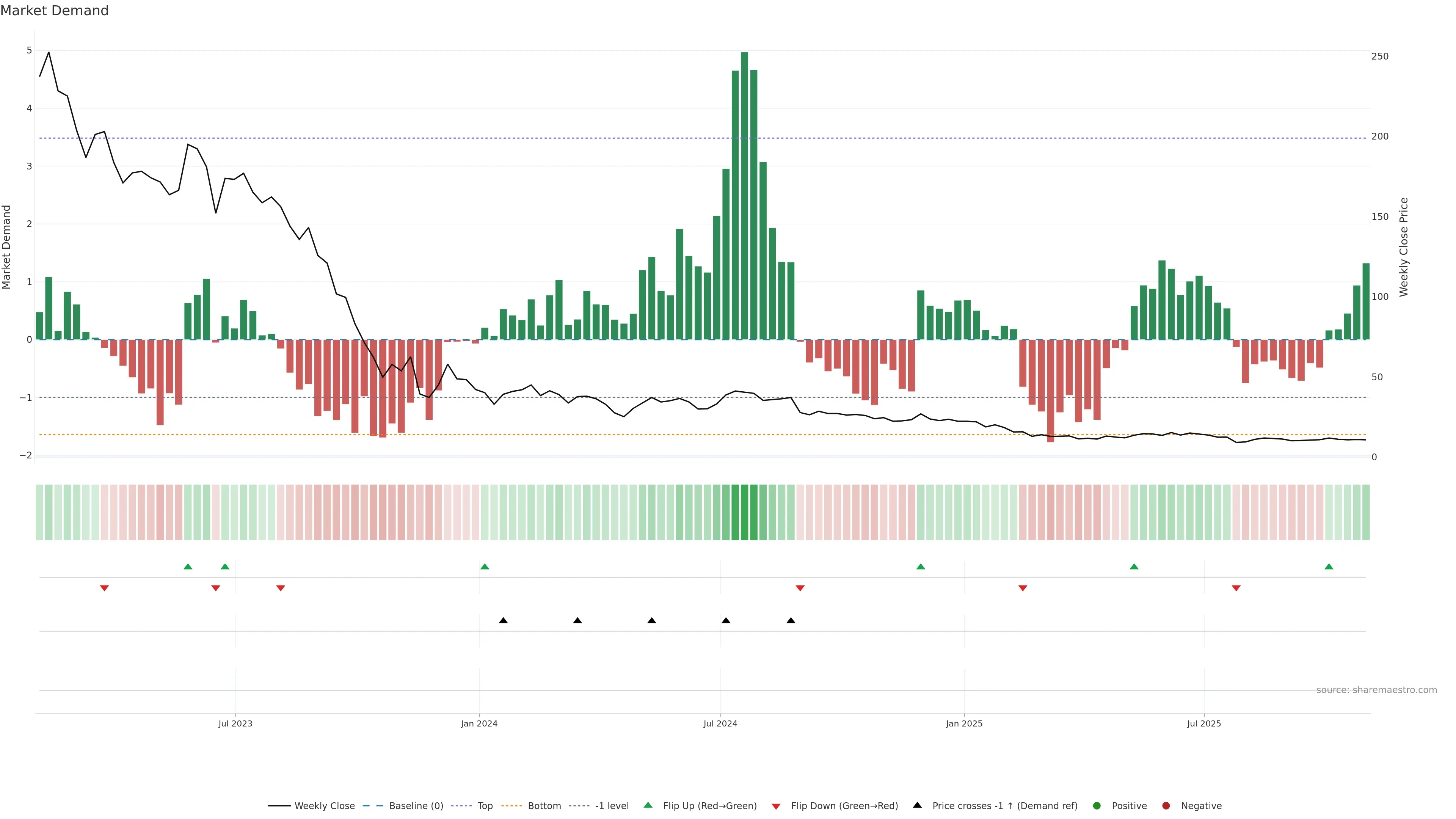Click Price crosses -1 legend icon
Image resolution: width=1456 pixels, height=819 pixels.
coord(917,805)
